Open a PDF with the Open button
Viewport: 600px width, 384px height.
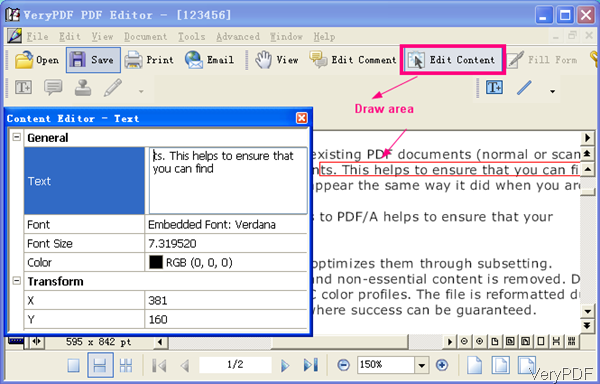pyautogui.click(x=37, y=60)
